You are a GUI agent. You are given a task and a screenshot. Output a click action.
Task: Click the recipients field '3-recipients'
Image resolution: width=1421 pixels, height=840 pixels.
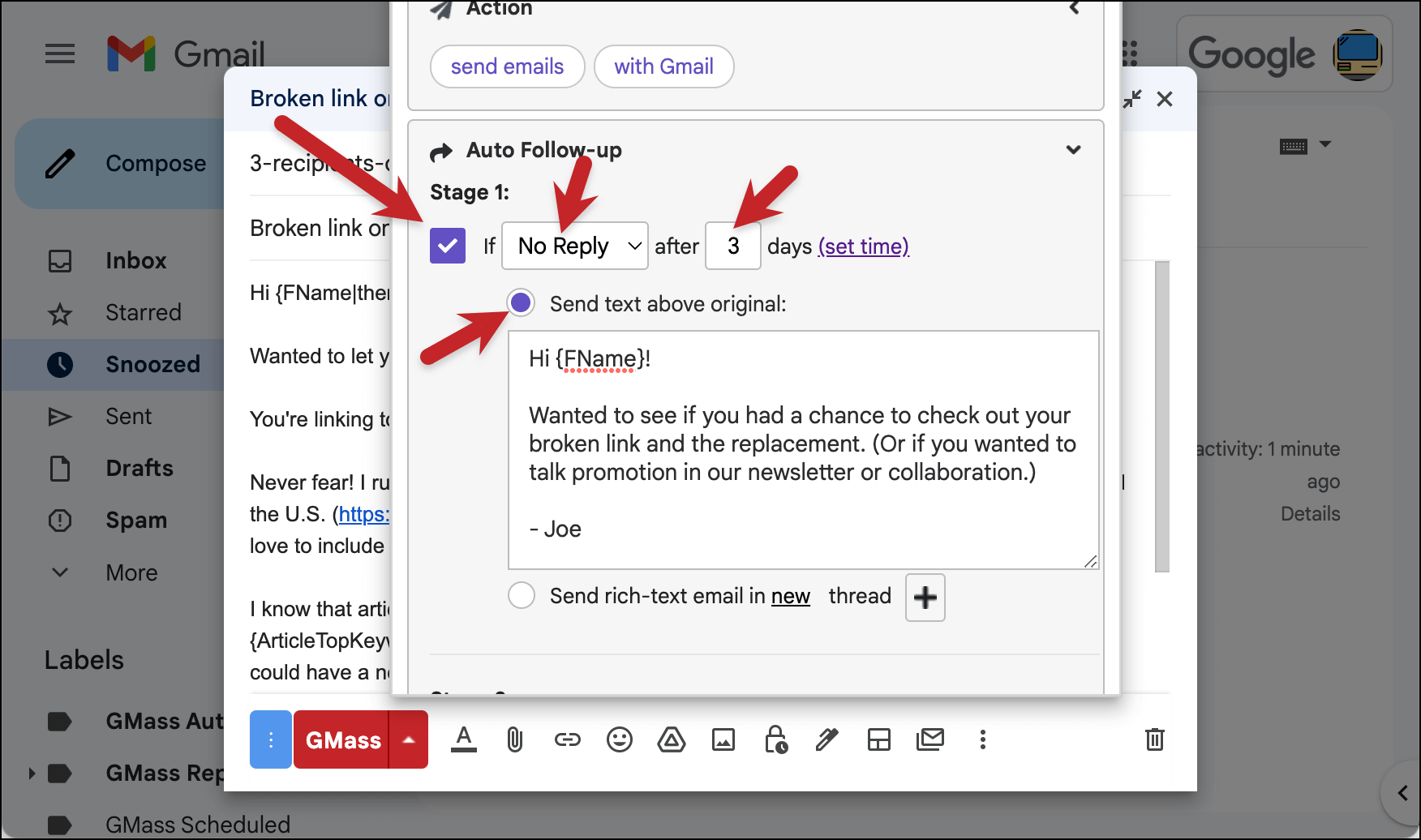320,164
